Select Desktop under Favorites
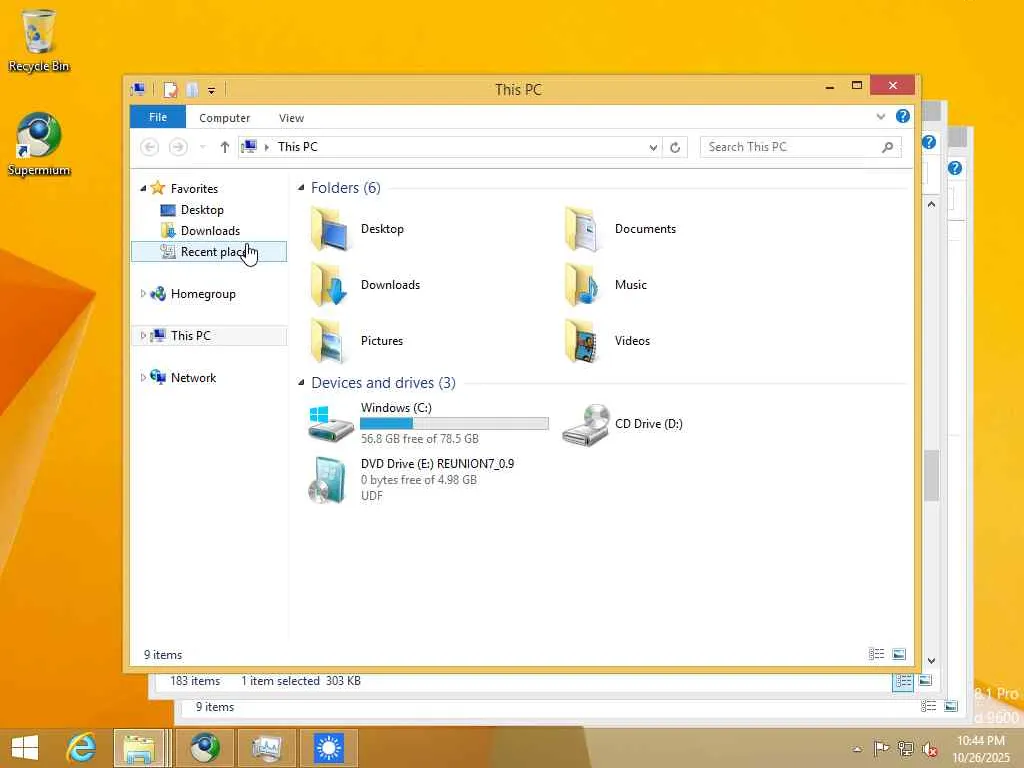The width and height of the screenshot is (1024, 768). coord(202,210)
